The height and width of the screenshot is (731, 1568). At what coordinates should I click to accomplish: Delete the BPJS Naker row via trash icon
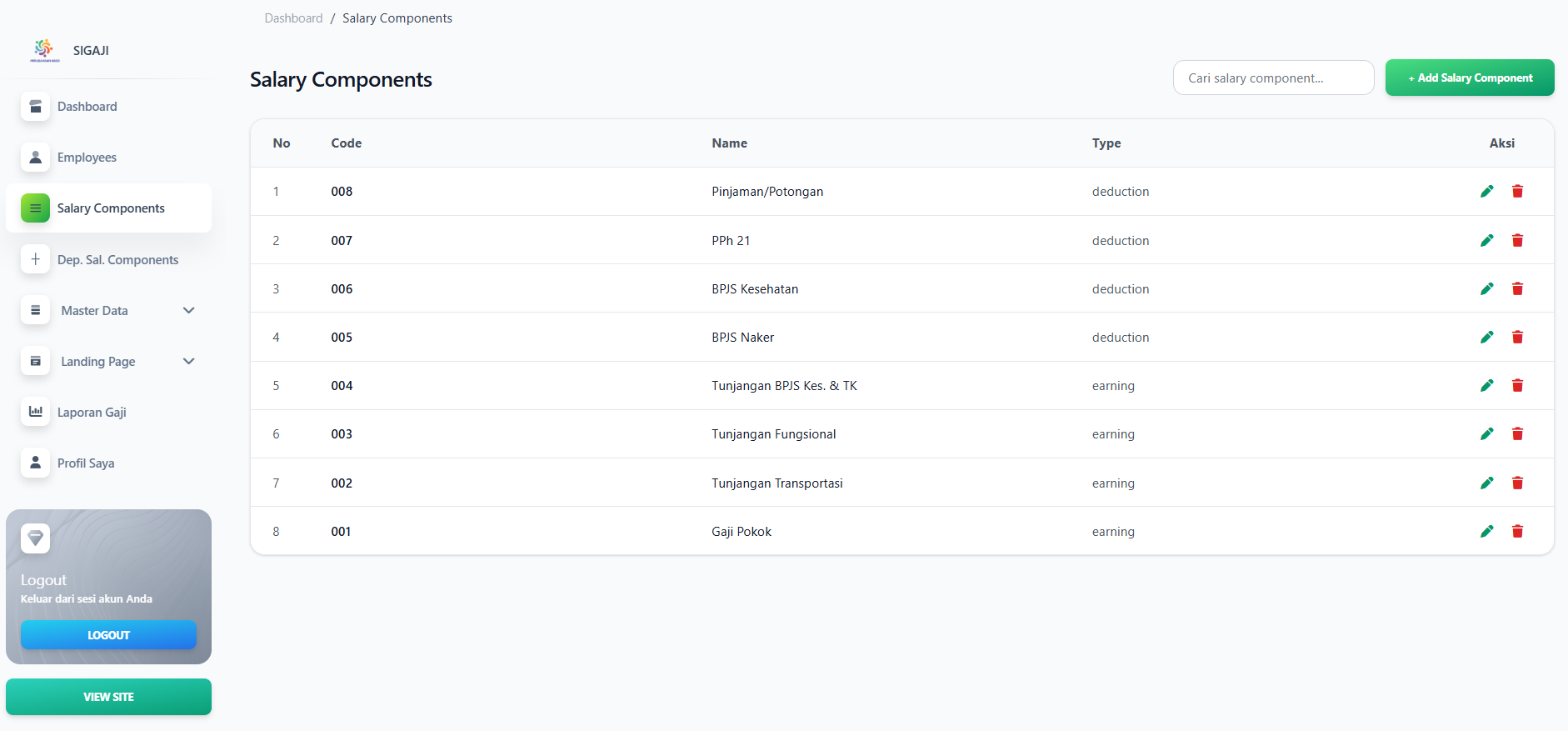(x=1517, y=337)
